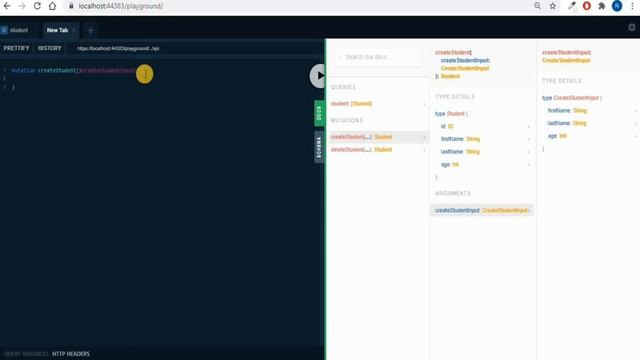Open the browser home page
This screenshot has width=640, height=360.
[52, 6]
